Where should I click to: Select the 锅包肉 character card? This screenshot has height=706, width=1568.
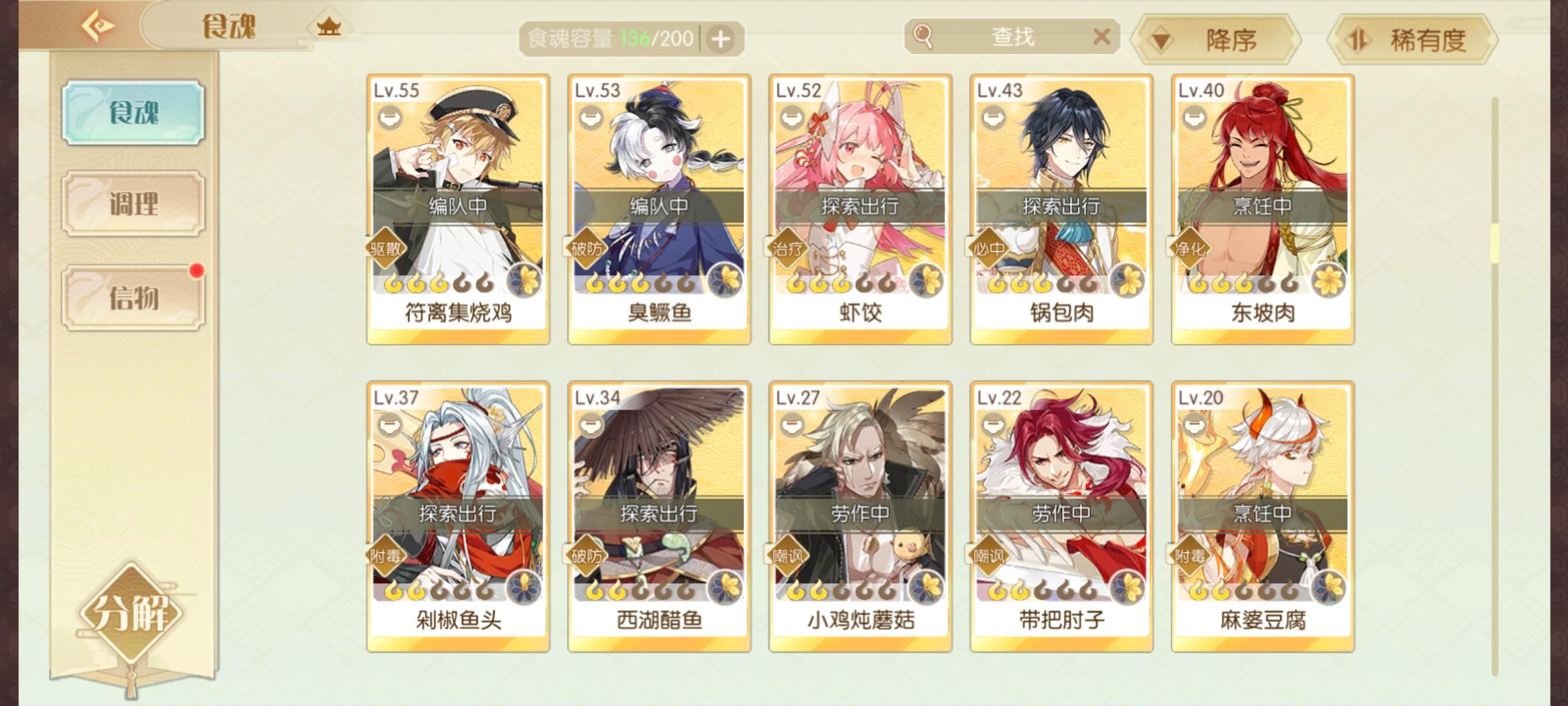coord(1062,209)
